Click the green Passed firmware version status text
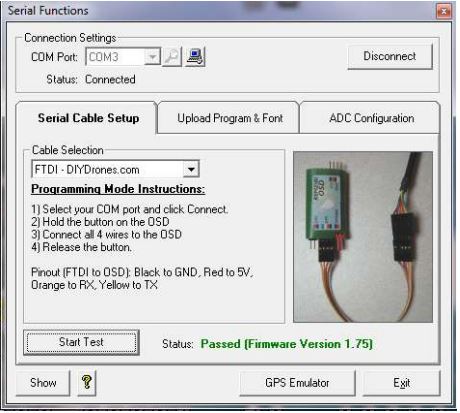Image resolution: width=460 pixels, height=413 pixels. pos(287,344)
